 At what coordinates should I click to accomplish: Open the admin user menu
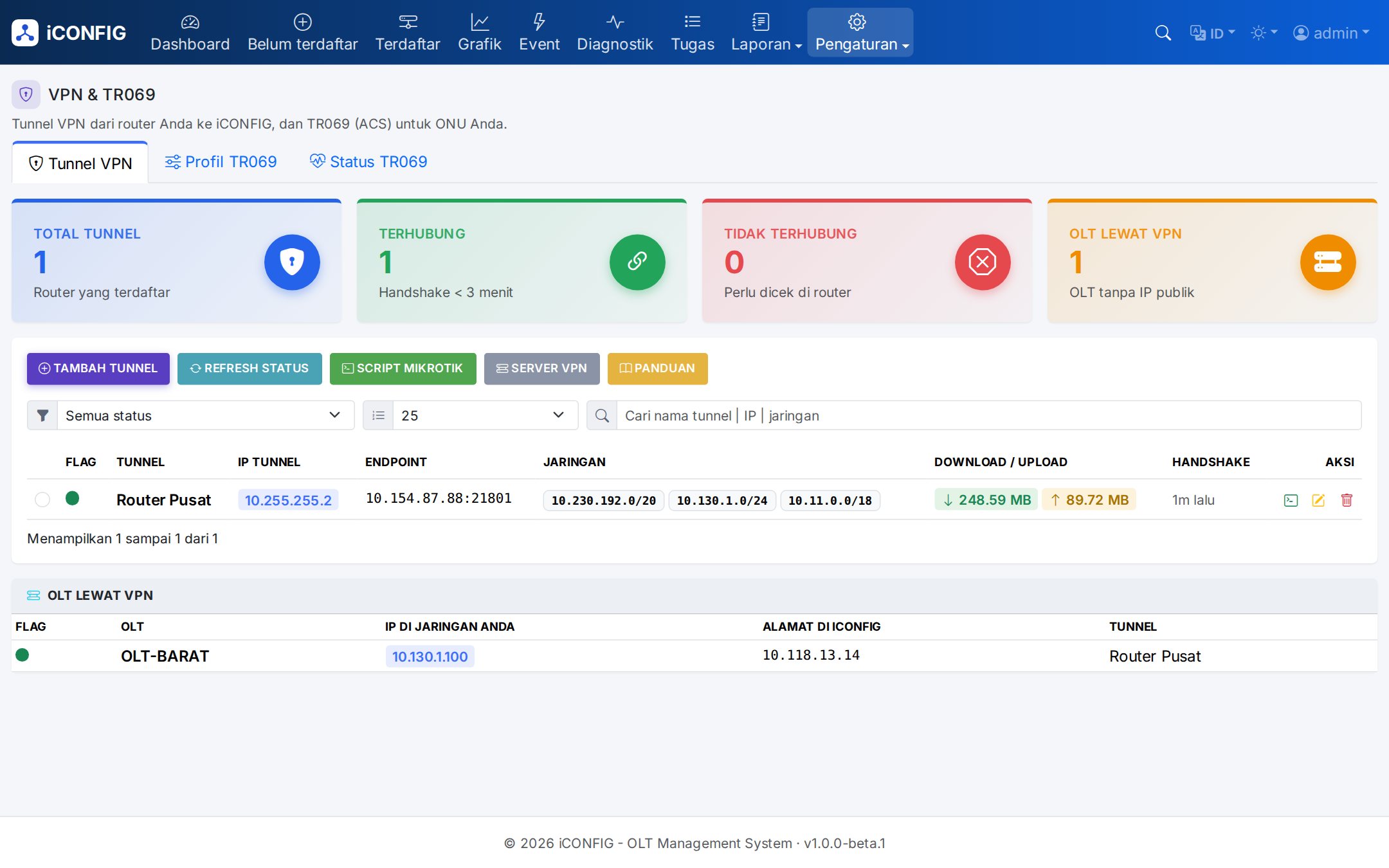click(1331, 33)
